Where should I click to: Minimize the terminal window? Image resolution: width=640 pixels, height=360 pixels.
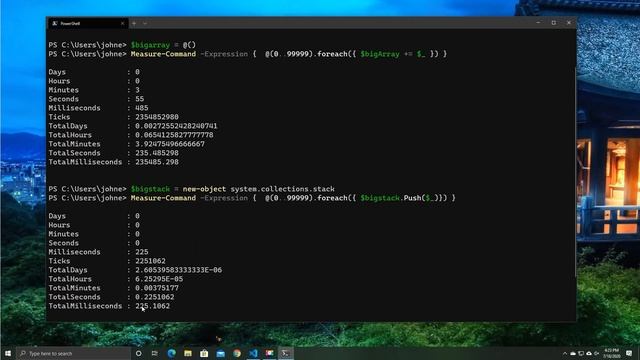coord(538,23)
